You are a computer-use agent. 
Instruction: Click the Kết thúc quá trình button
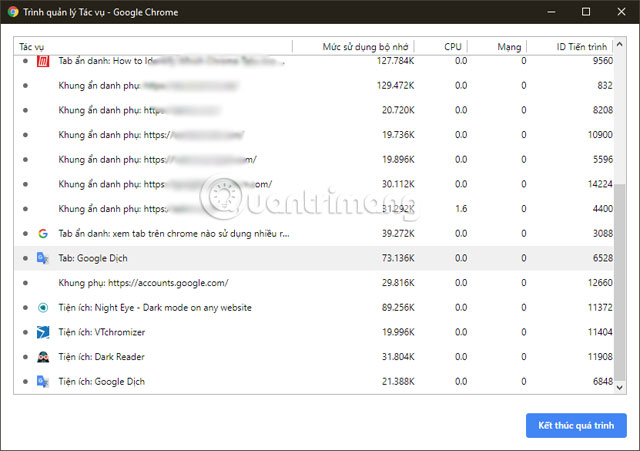pos(576,425)
